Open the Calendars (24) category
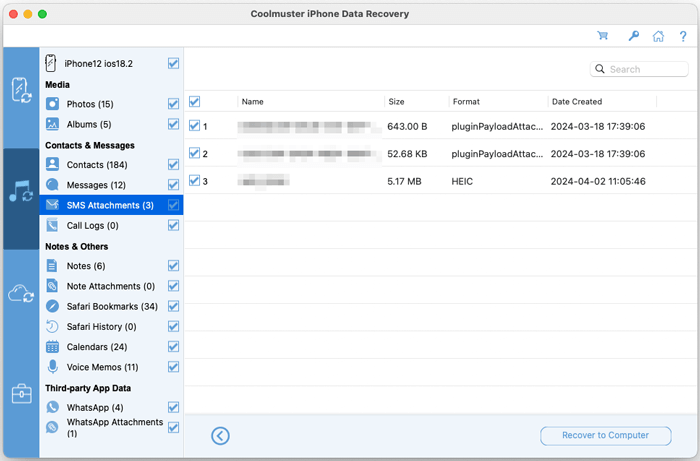 coord(111,347)
